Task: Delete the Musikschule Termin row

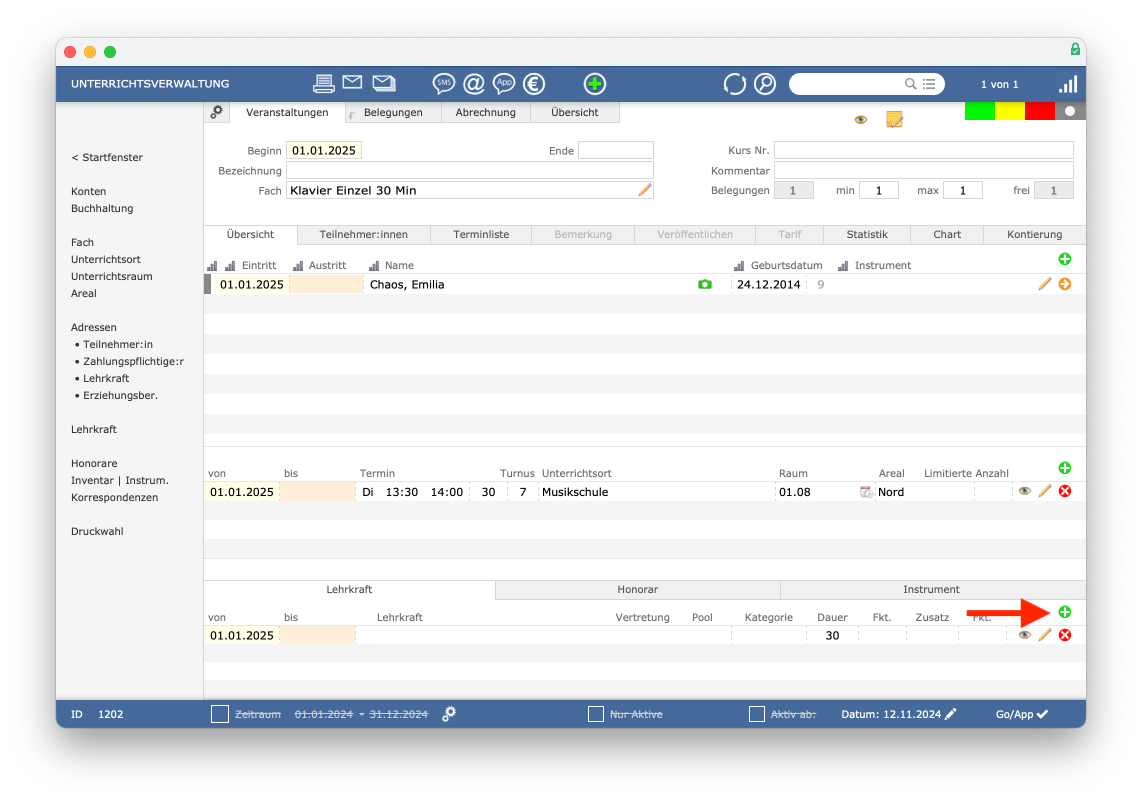Action: point(1065,492)
